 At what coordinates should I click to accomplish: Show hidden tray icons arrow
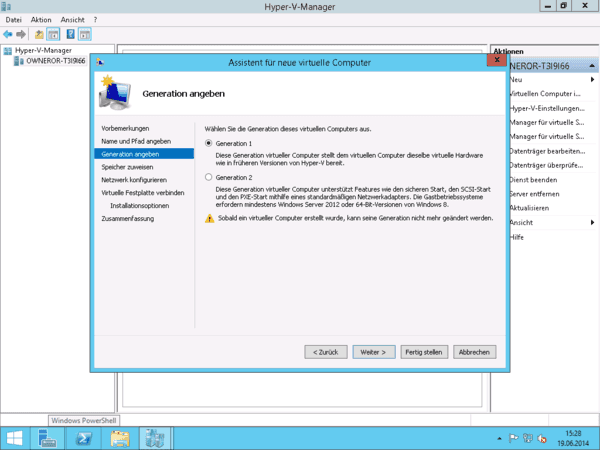[x=499, y=439]
